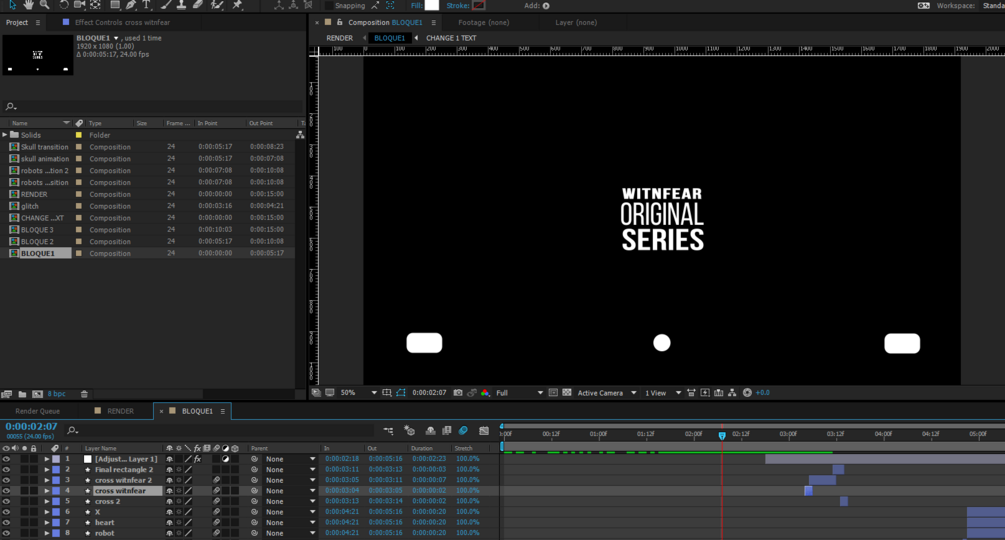Delete selected project item trash icon
Image resolution: width=1005 pixels, height=540 pixels.
click(x=84, y=394)
